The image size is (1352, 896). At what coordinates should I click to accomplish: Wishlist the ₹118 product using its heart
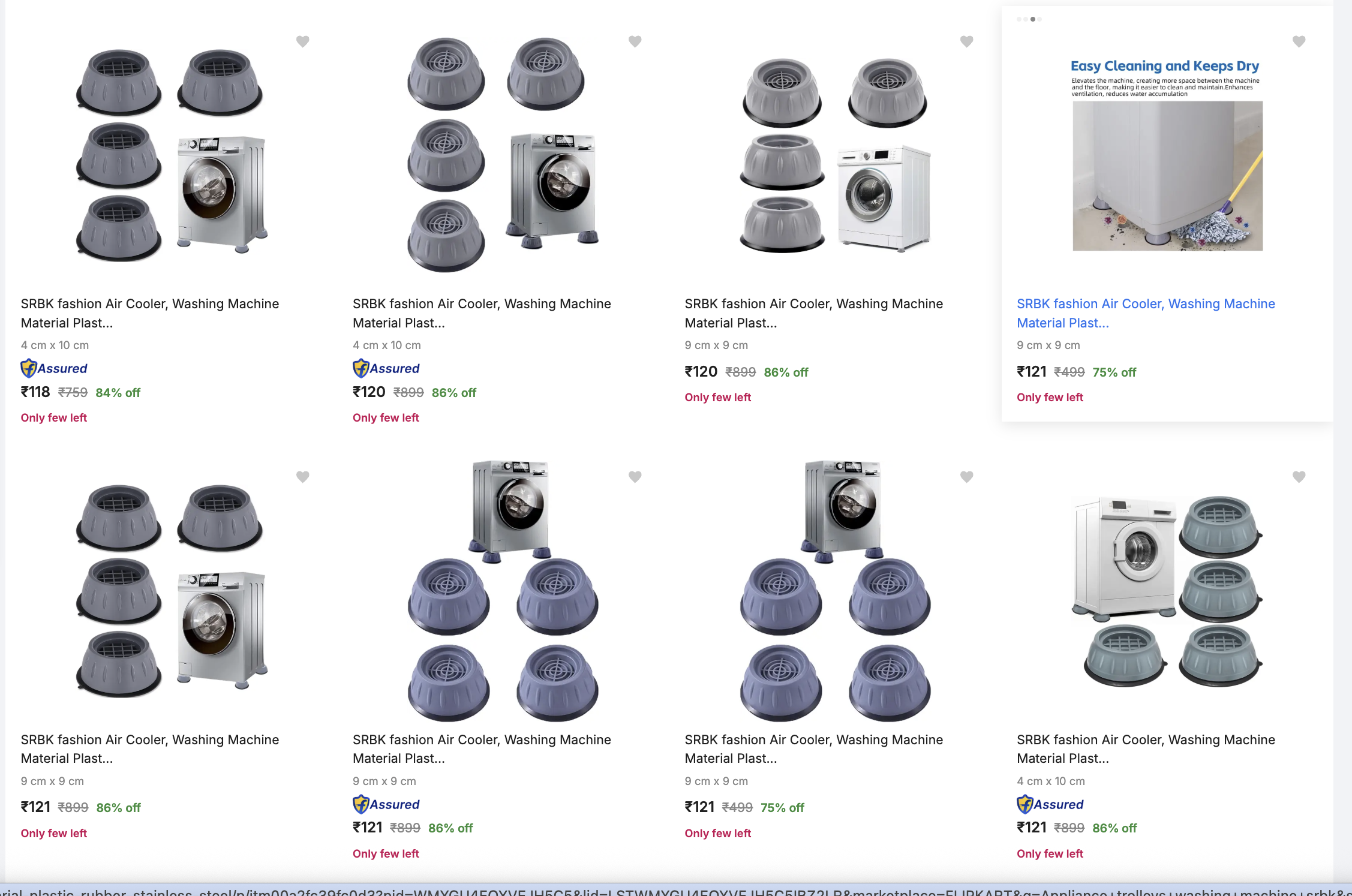(303, 41)
